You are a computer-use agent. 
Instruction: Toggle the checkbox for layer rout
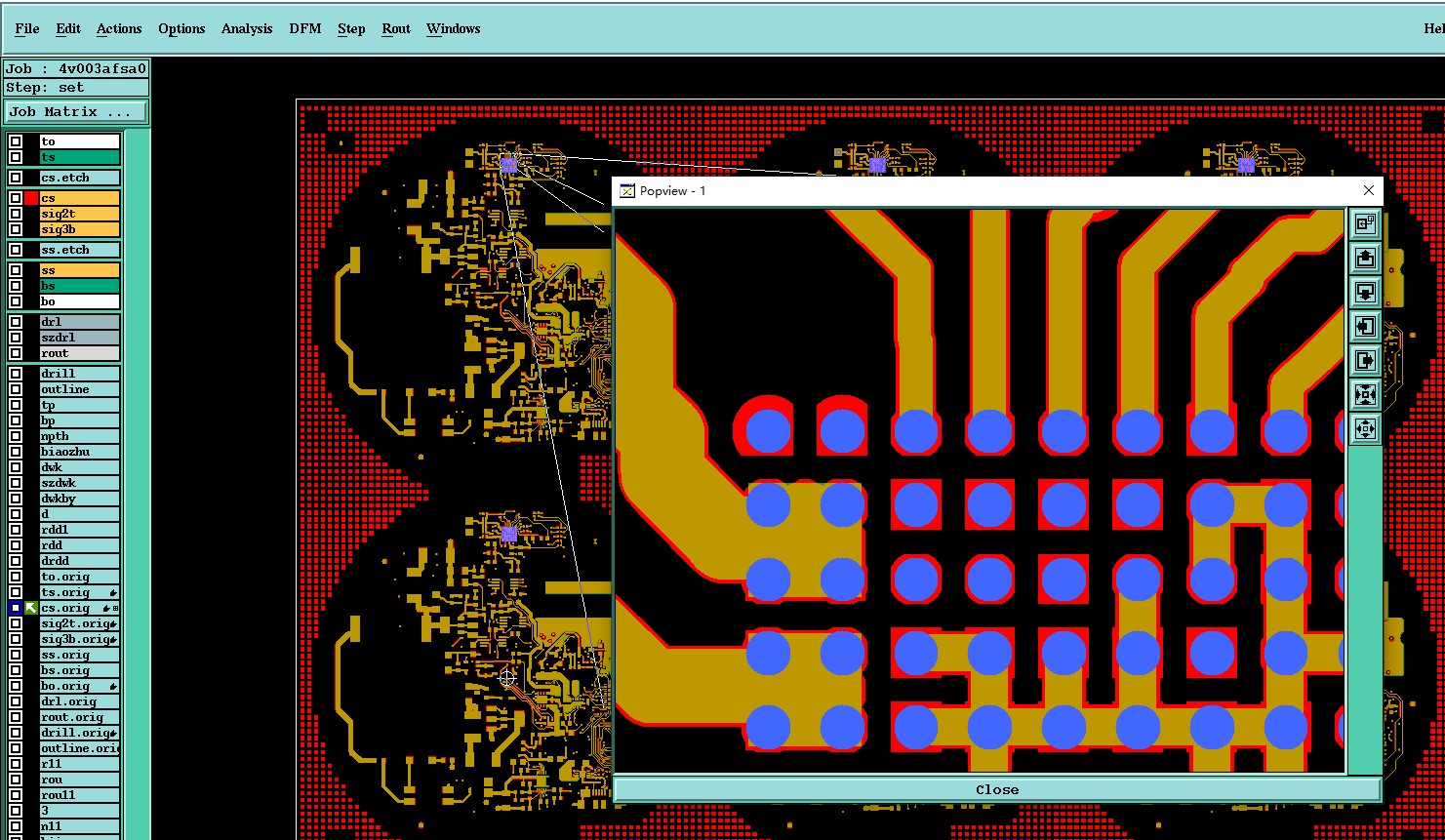16,353
